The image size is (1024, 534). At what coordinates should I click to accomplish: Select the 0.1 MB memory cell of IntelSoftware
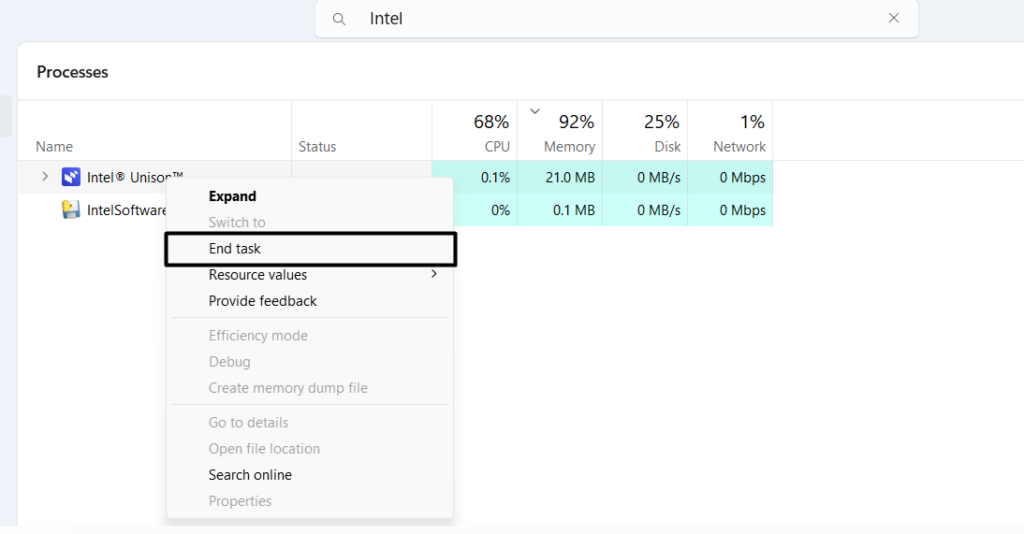[x=573, y=210]
